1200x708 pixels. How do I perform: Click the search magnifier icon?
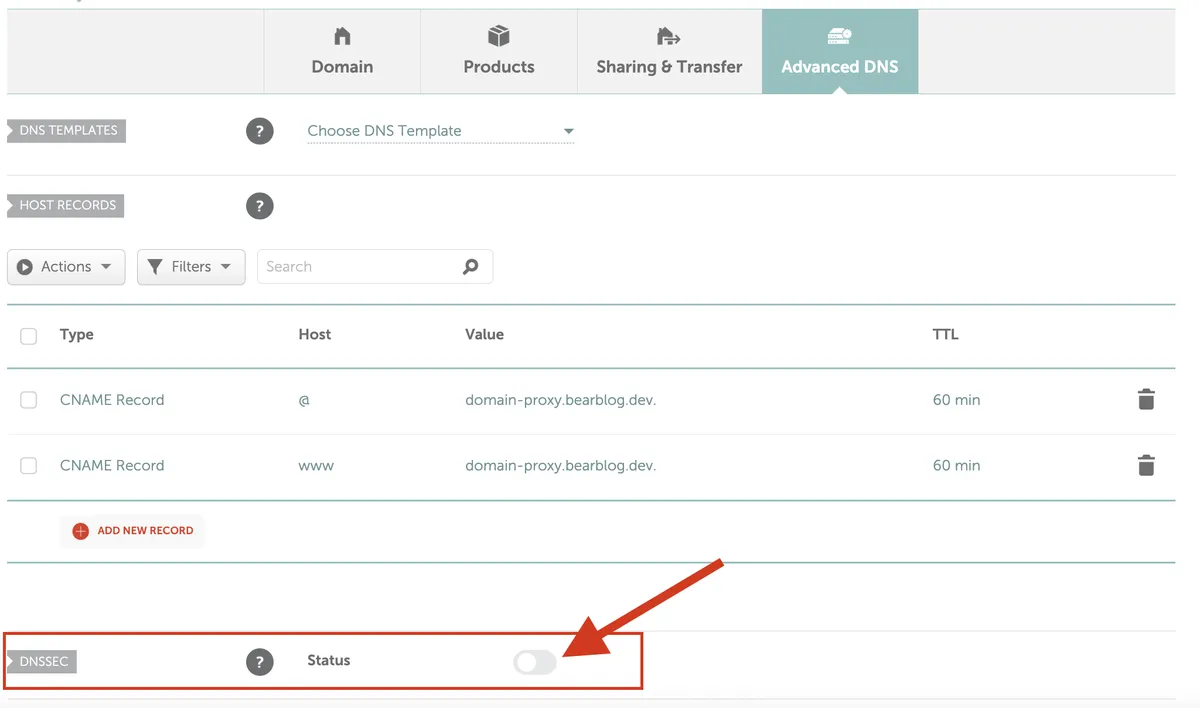[x=471, y=267]
